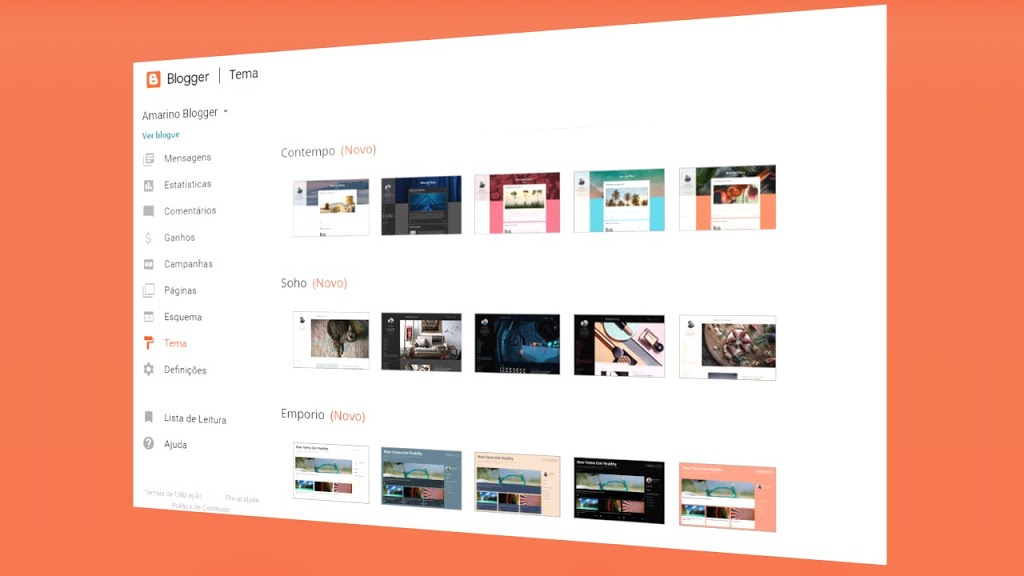Click the Privacidade footer link
Viewport: 1024px width, 576px height.
(242, 499)
